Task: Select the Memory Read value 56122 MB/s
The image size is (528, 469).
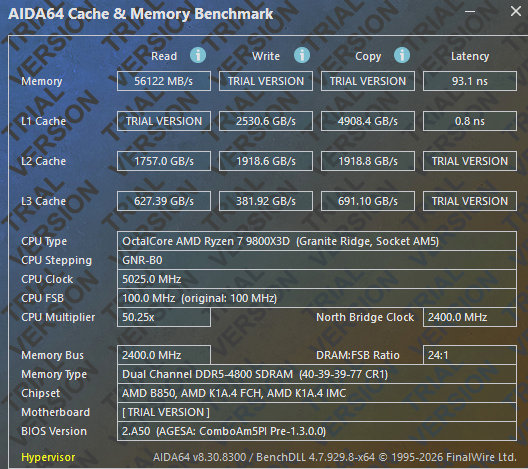Action: [164, 81]
